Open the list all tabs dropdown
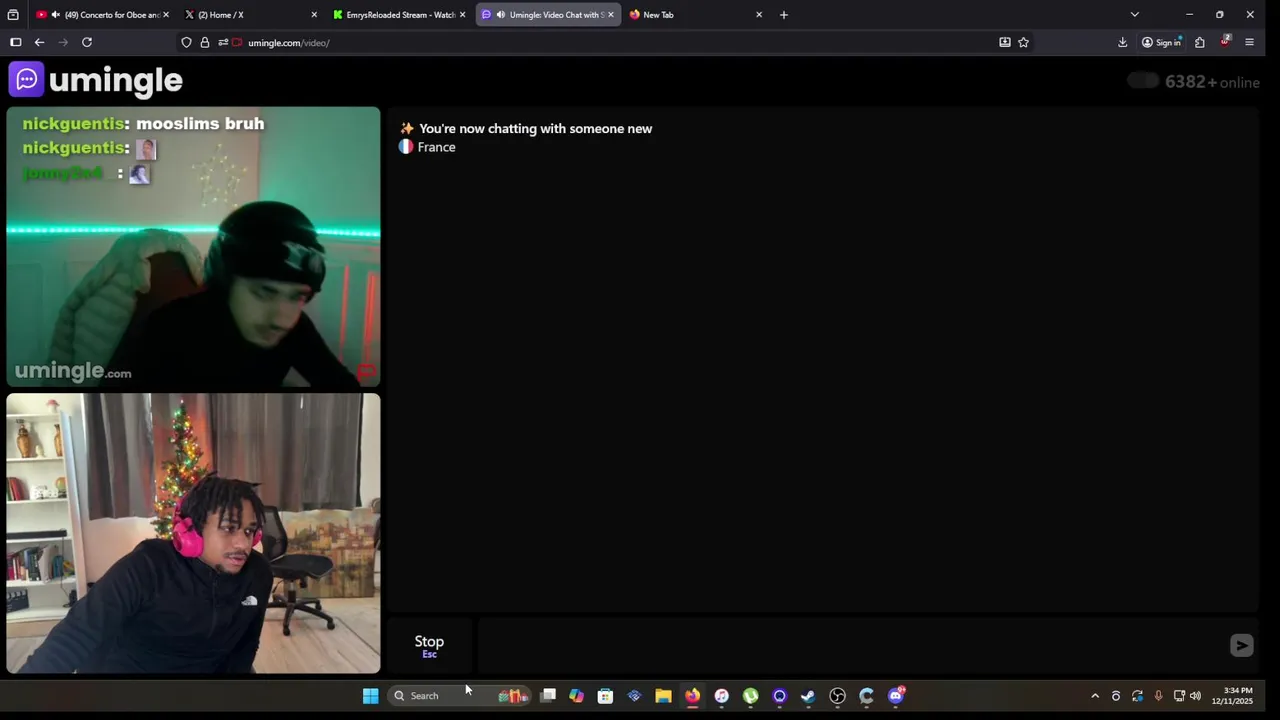Image resolution: width=1280 pixels, height=720 pixels. (x=1134, y=15)
